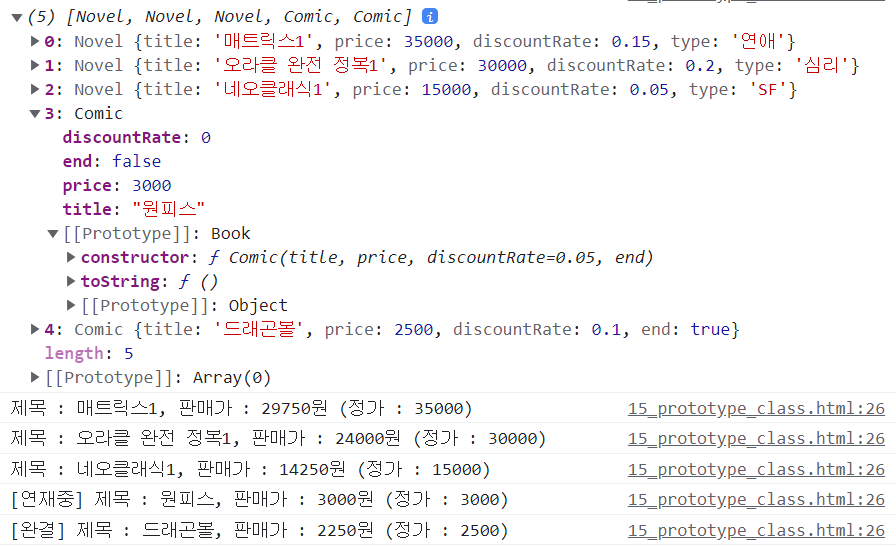Viewport: 896px width, 546px height.
Task: Click the log text 판매가 : 14250원
Action: [x=271, y=469]
